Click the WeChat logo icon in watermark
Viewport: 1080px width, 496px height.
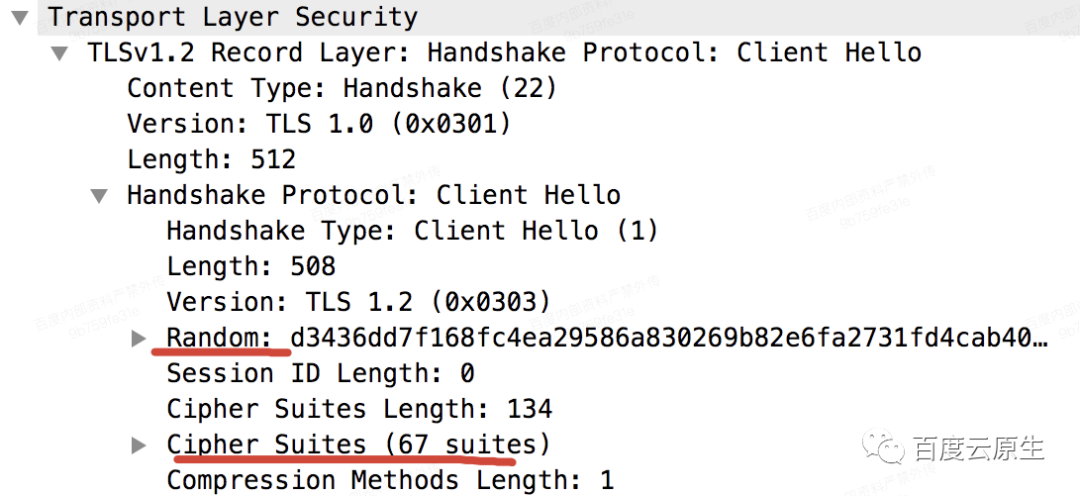click(x=884, y=446)
